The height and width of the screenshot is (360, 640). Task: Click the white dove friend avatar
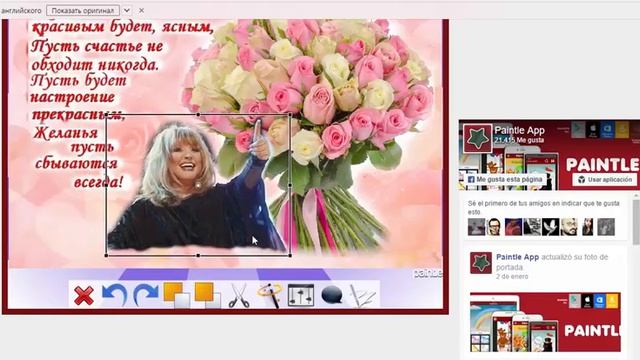(551, 227)
